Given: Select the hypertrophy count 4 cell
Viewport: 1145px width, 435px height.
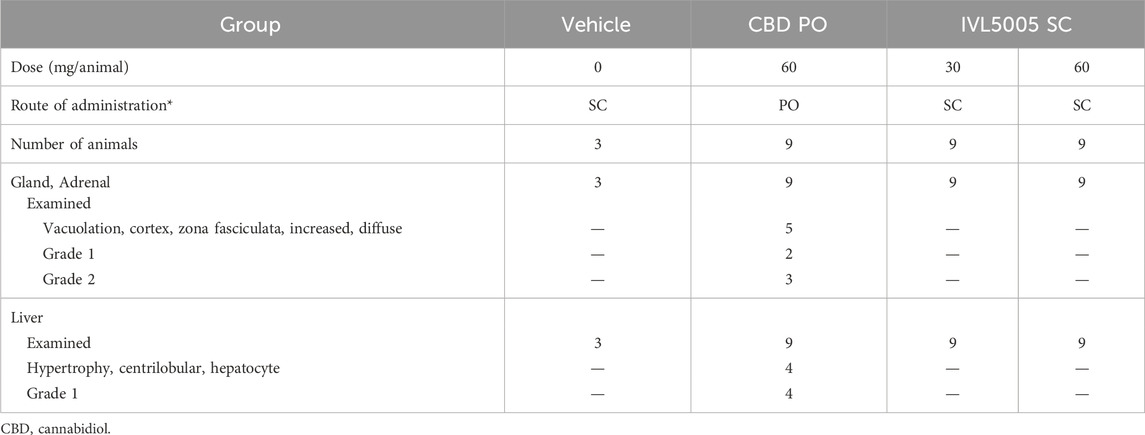Looking at the screenshot, I should pyautogui.click(x=790, y=368).
